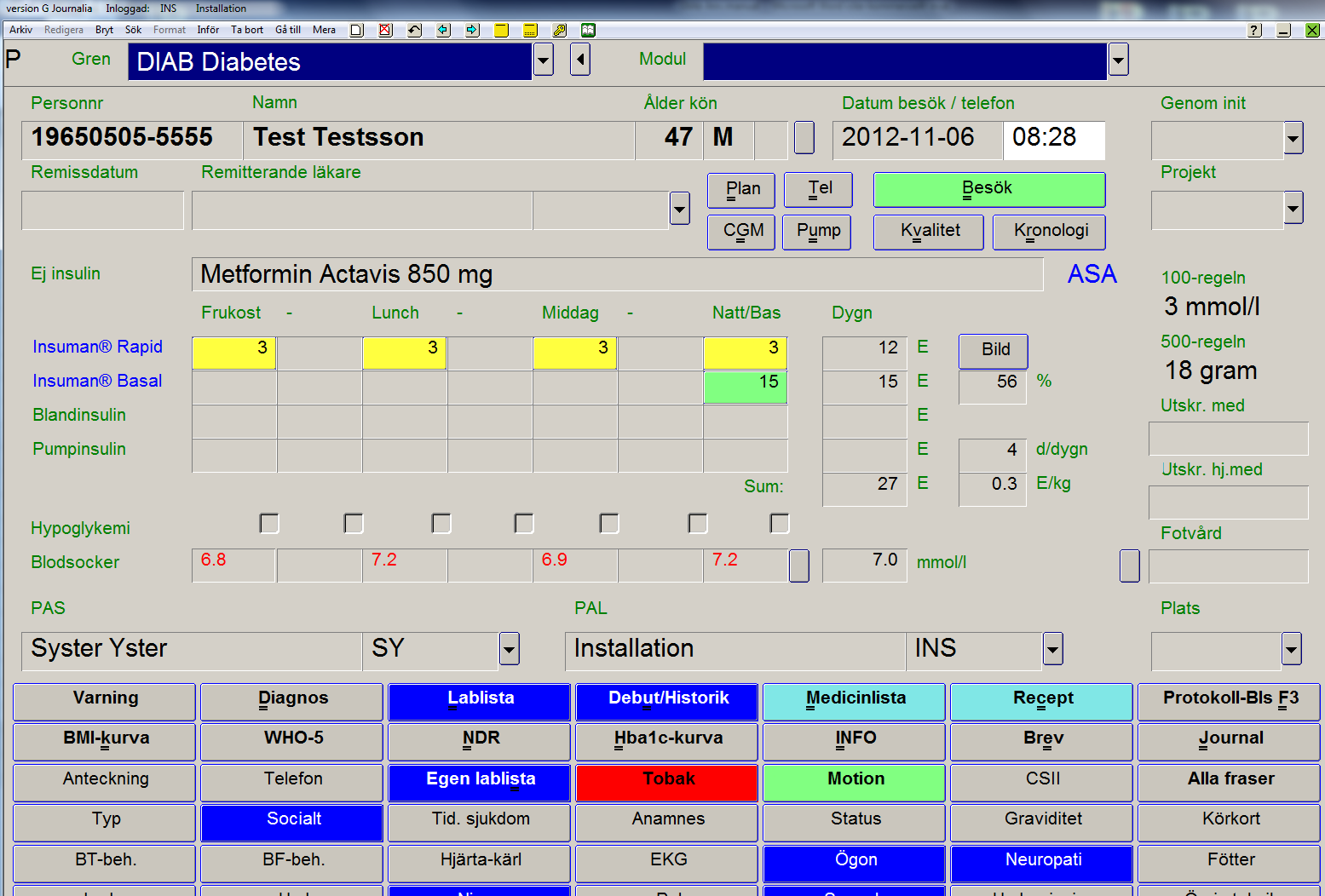The height and width of the screenshot is (896, 1325).
Task: Click the Blodsocker 6.8 value cell
Action: point(234,566)
